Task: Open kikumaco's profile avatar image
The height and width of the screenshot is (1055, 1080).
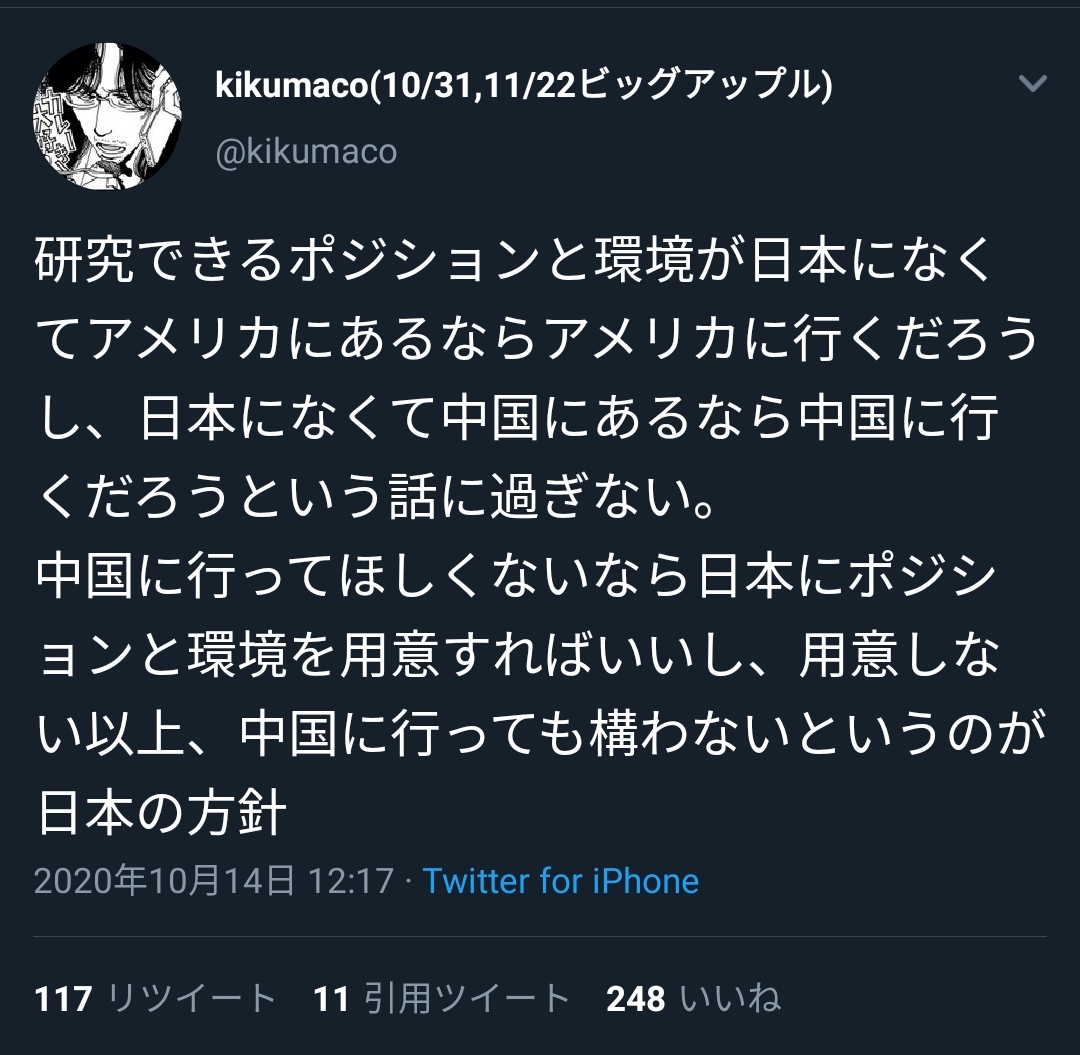Action: coord(107,116)
